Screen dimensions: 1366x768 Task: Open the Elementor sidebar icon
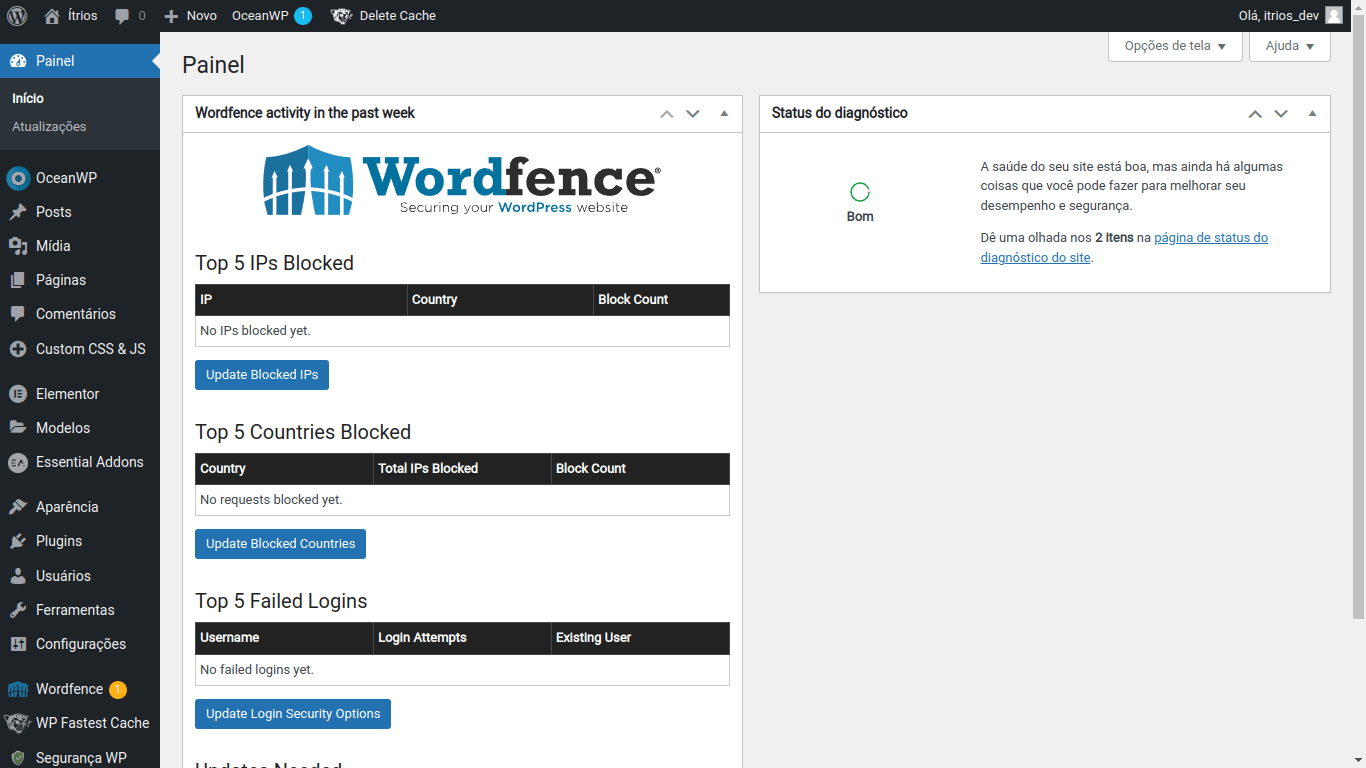[x=17, y=394]
